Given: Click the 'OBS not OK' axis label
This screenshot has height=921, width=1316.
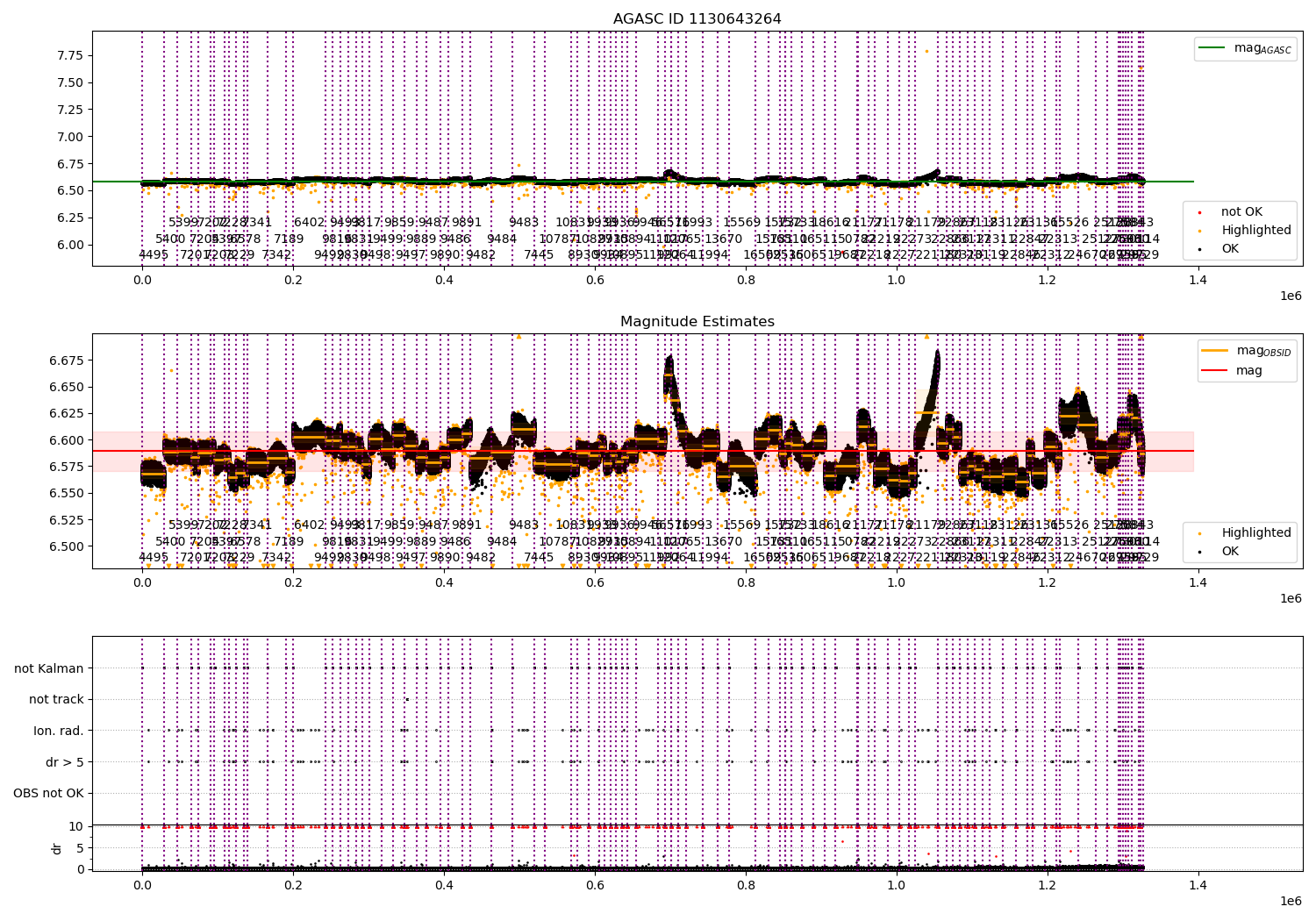Looking at the screenshot, I should (x=48, y=794).
